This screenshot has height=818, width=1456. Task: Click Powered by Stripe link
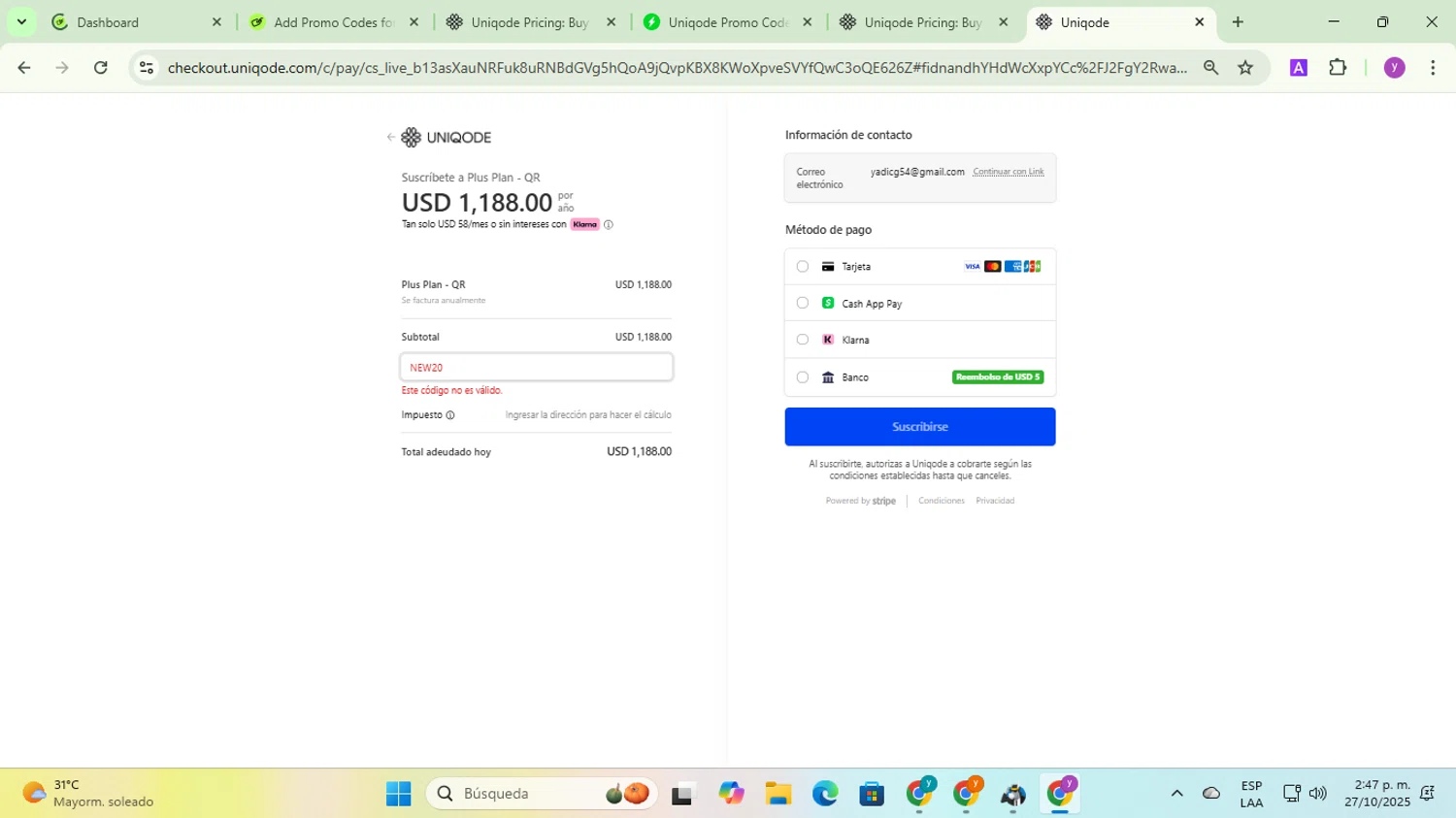point(860,501)
